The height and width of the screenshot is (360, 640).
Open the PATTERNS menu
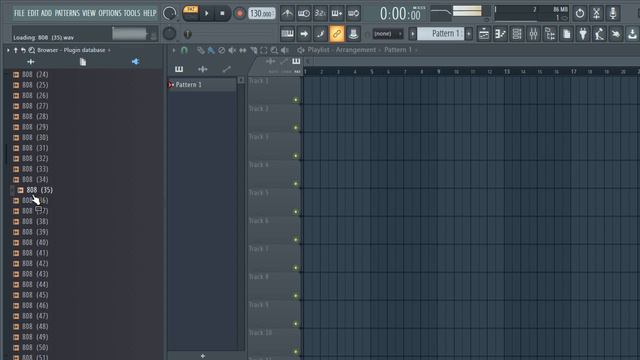(x=67, y=13)
